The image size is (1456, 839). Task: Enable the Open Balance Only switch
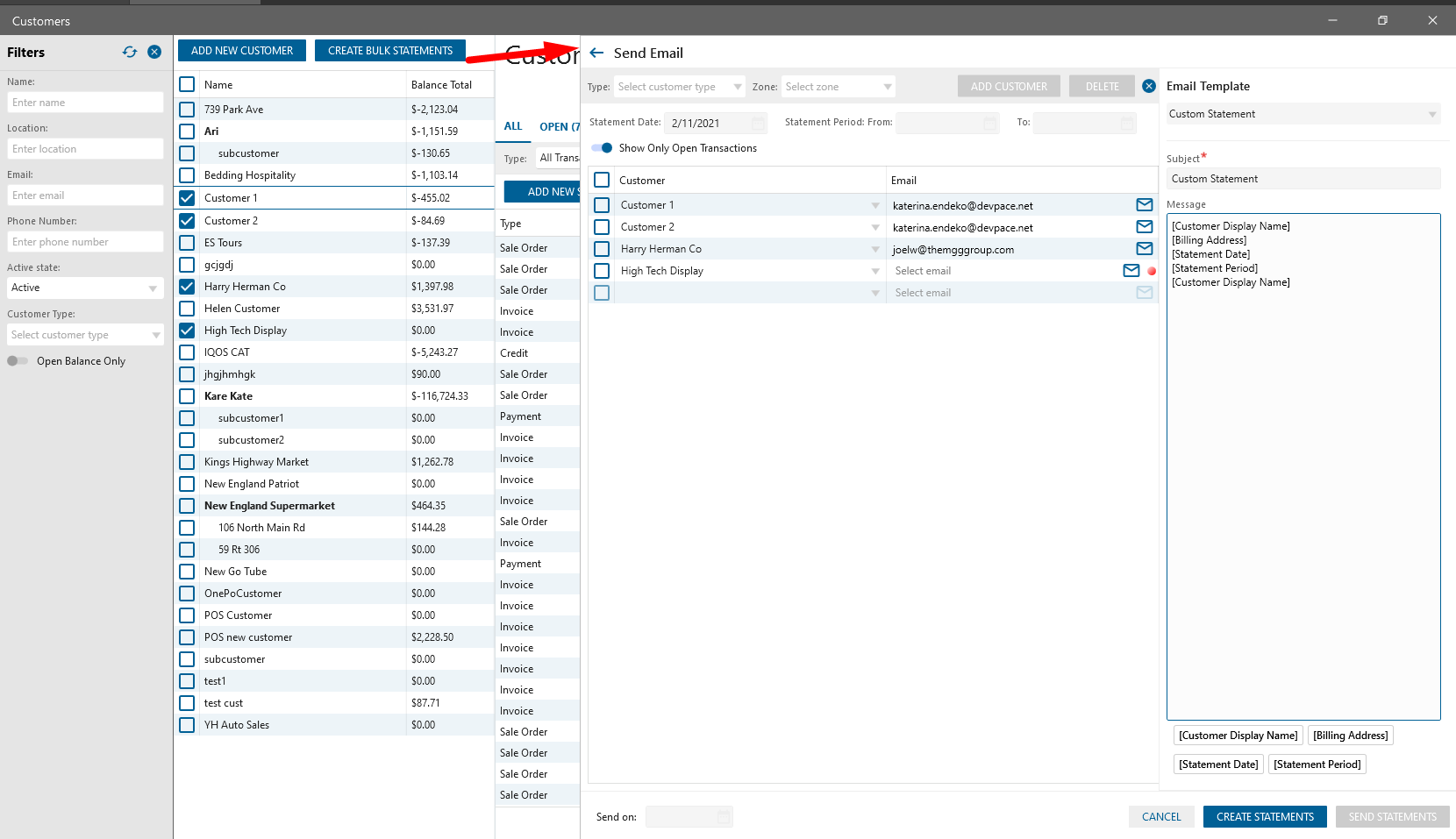(x=18, y=361)
